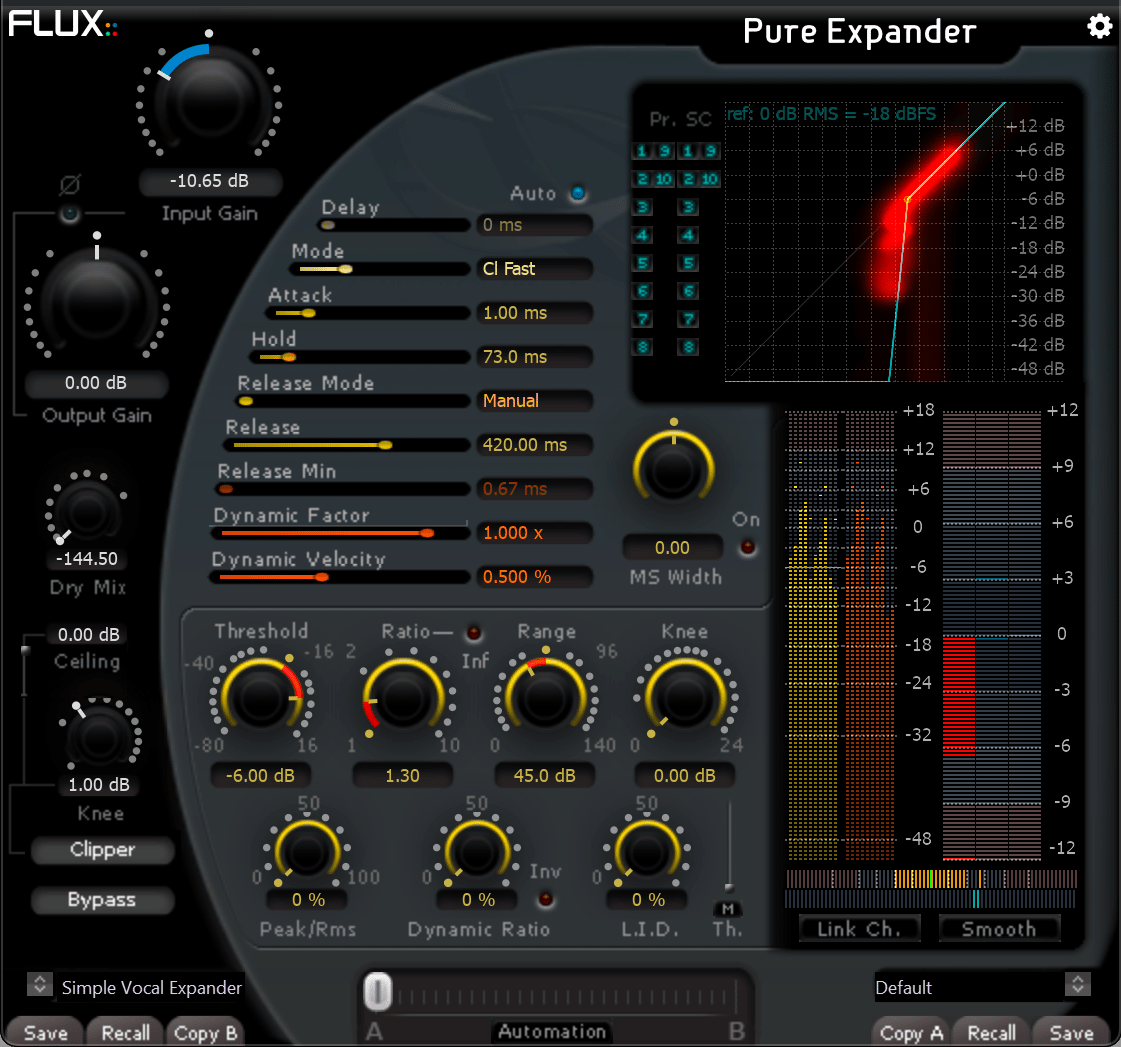Open the Release Mode Manual selector
1121x1047 pixels.
point(535,400)
